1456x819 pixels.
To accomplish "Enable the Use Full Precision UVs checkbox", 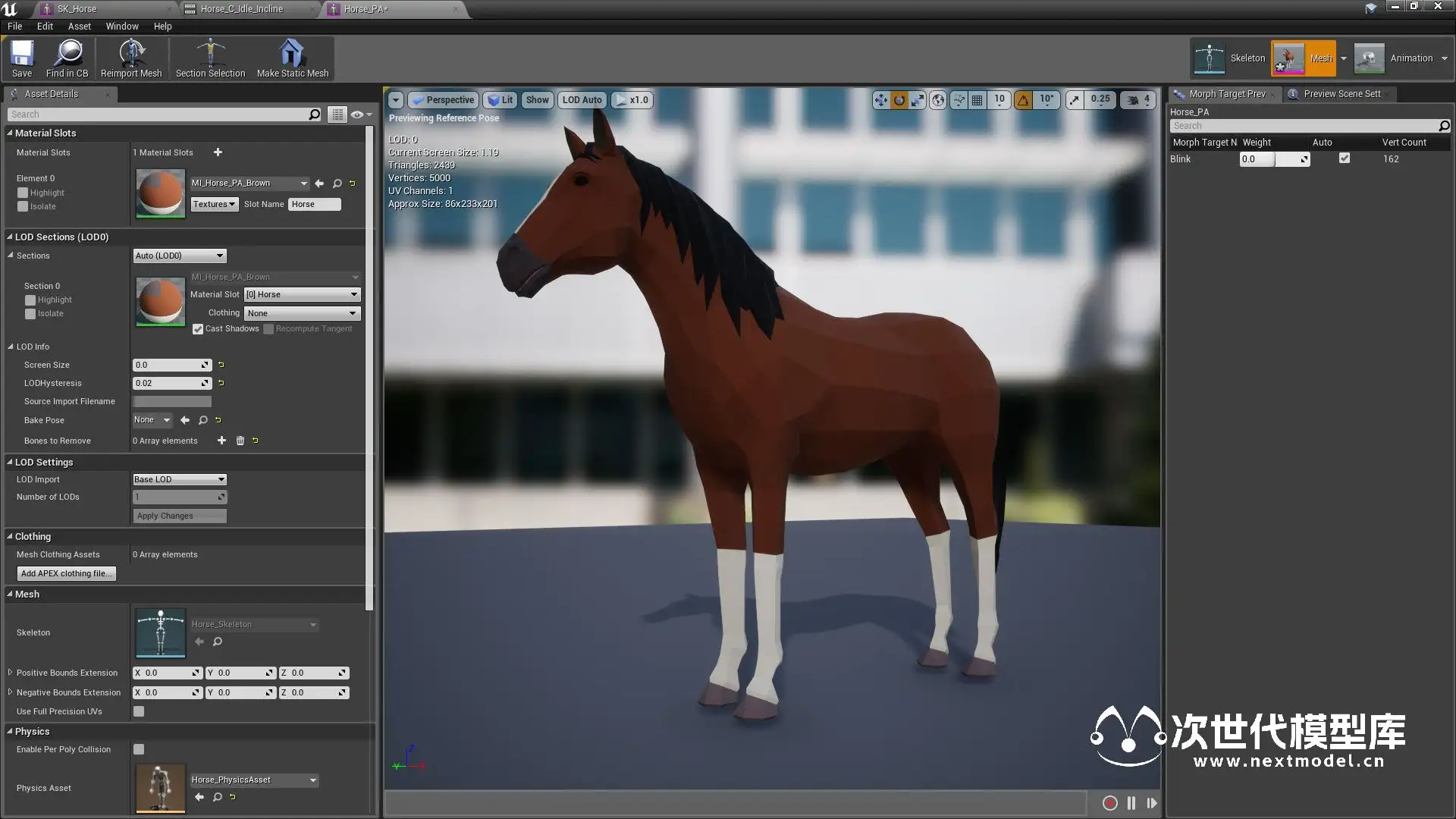I will 139,711.
